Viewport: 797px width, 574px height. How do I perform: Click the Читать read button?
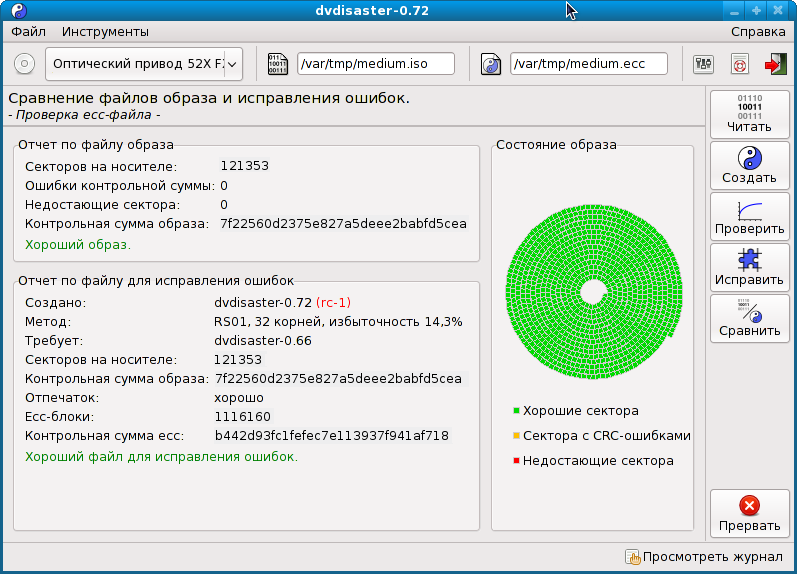click(x=749, y=114)
